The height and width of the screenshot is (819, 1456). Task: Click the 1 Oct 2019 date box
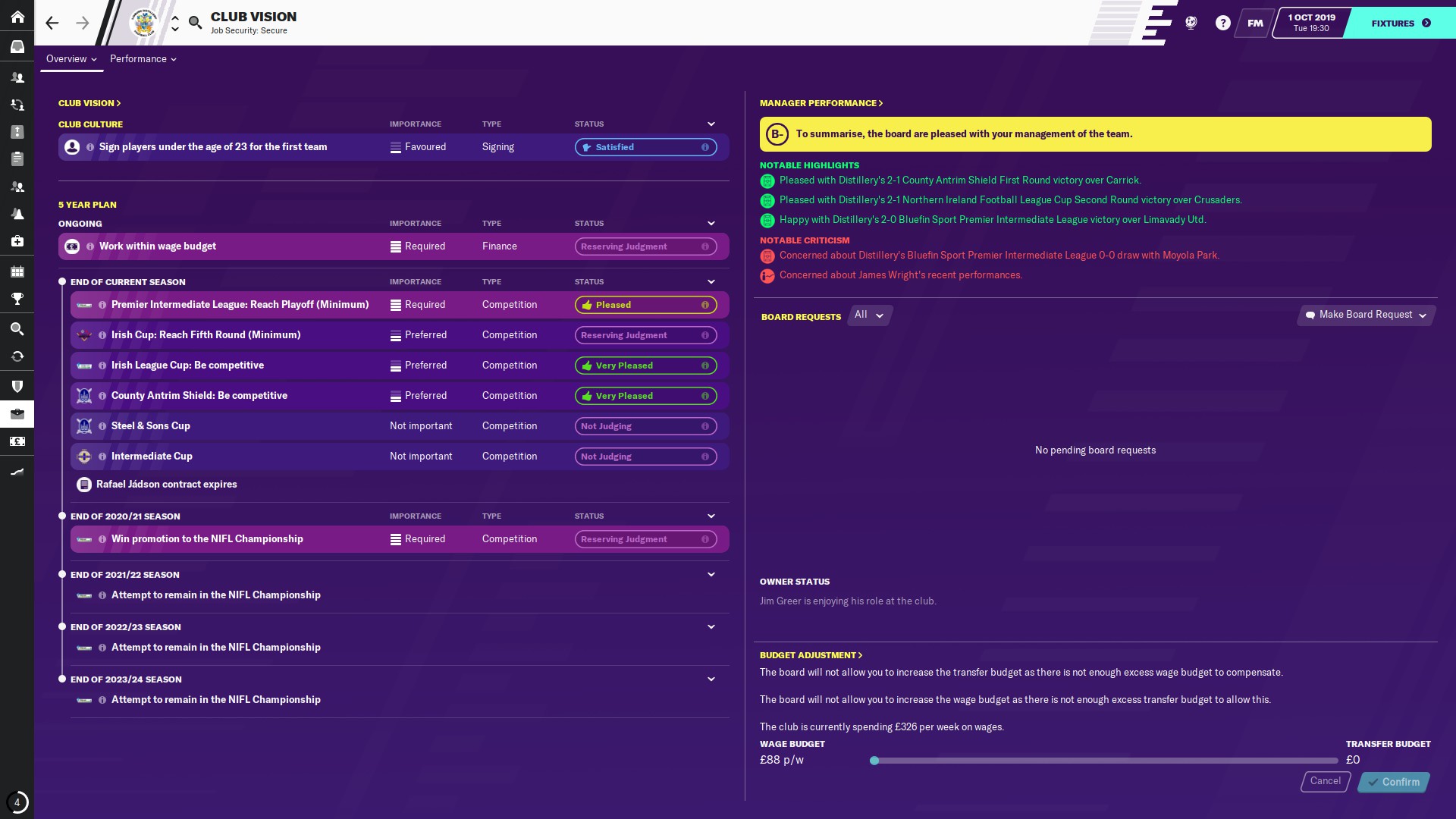point(1311,23)
